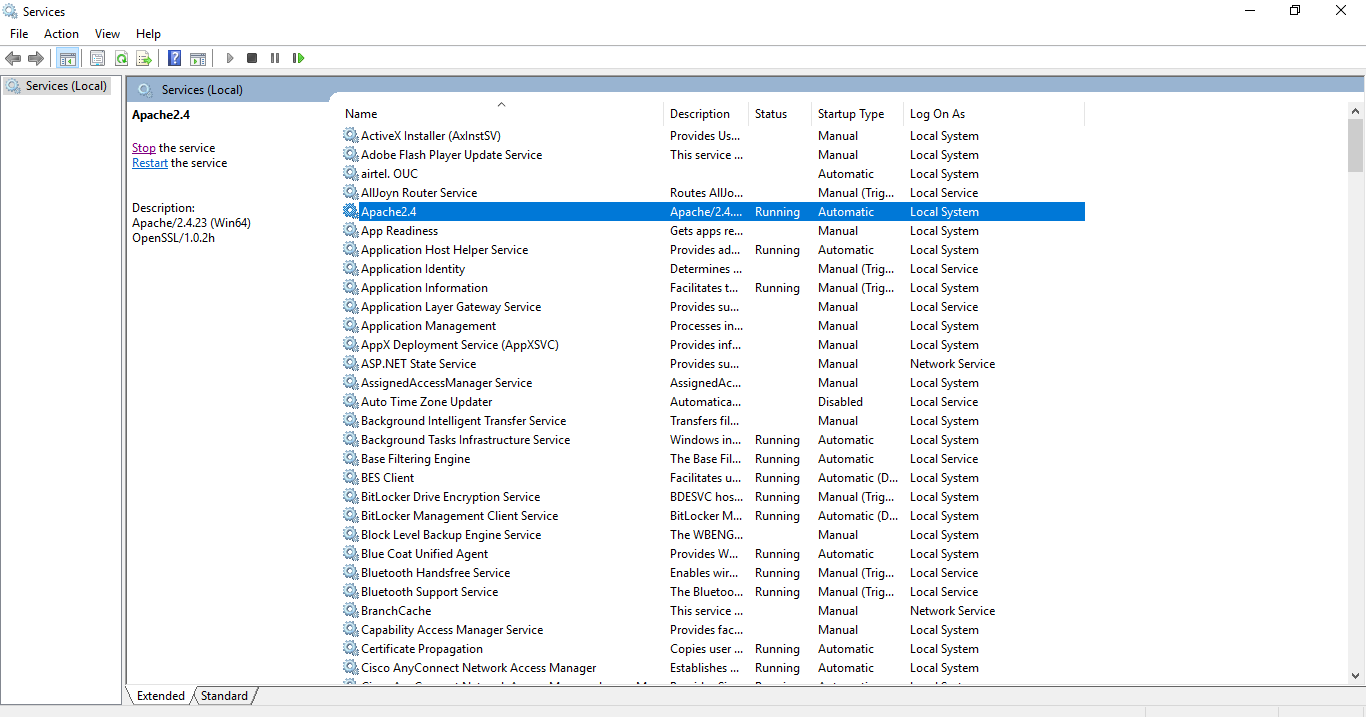
Task: Switch to the Standard tab
Action: coord(223,695)
